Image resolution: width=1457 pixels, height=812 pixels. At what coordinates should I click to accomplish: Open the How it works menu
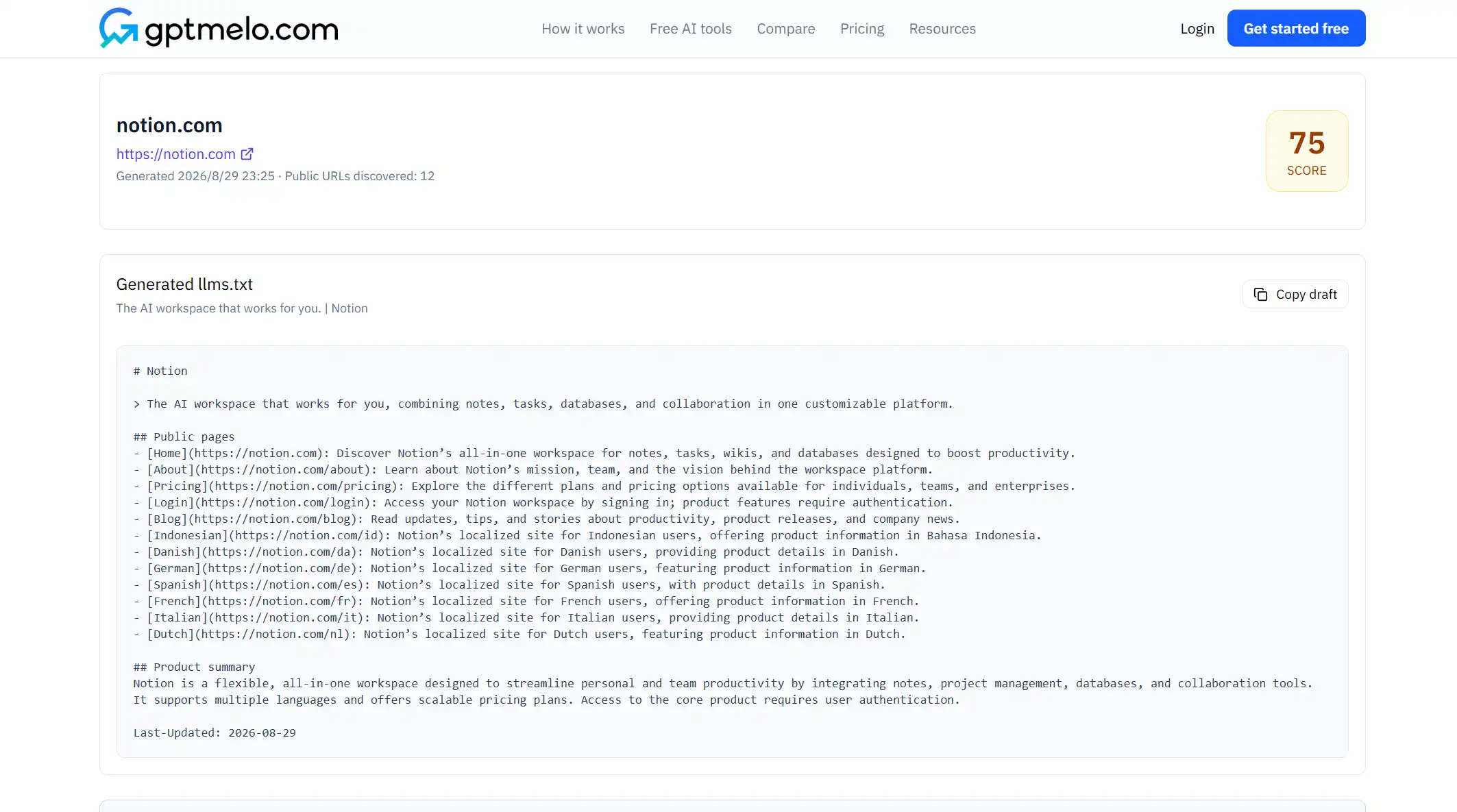[x=583, y=29]
